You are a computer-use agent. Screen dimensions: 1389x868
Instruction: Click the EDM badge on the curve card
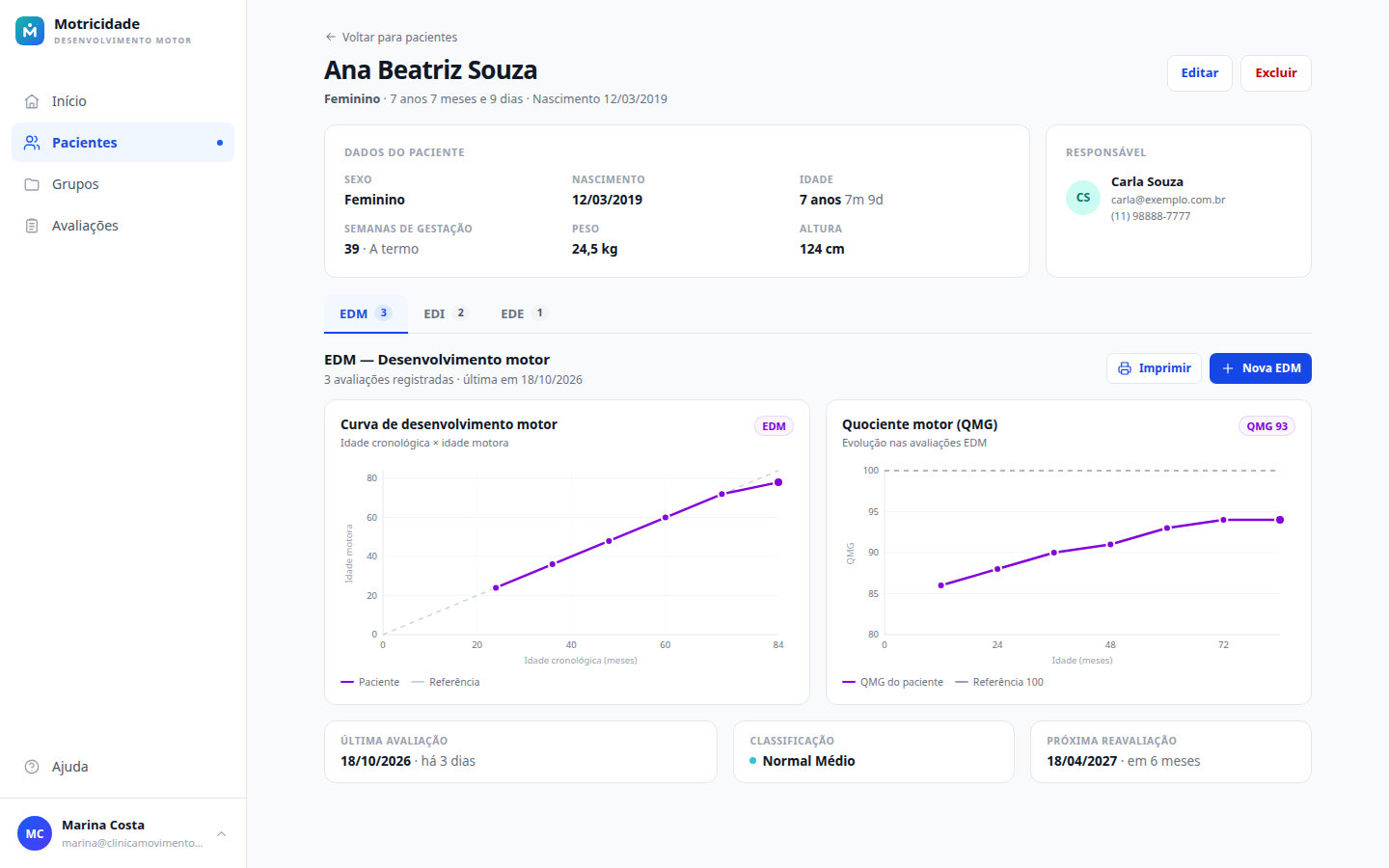pos(774,426)
